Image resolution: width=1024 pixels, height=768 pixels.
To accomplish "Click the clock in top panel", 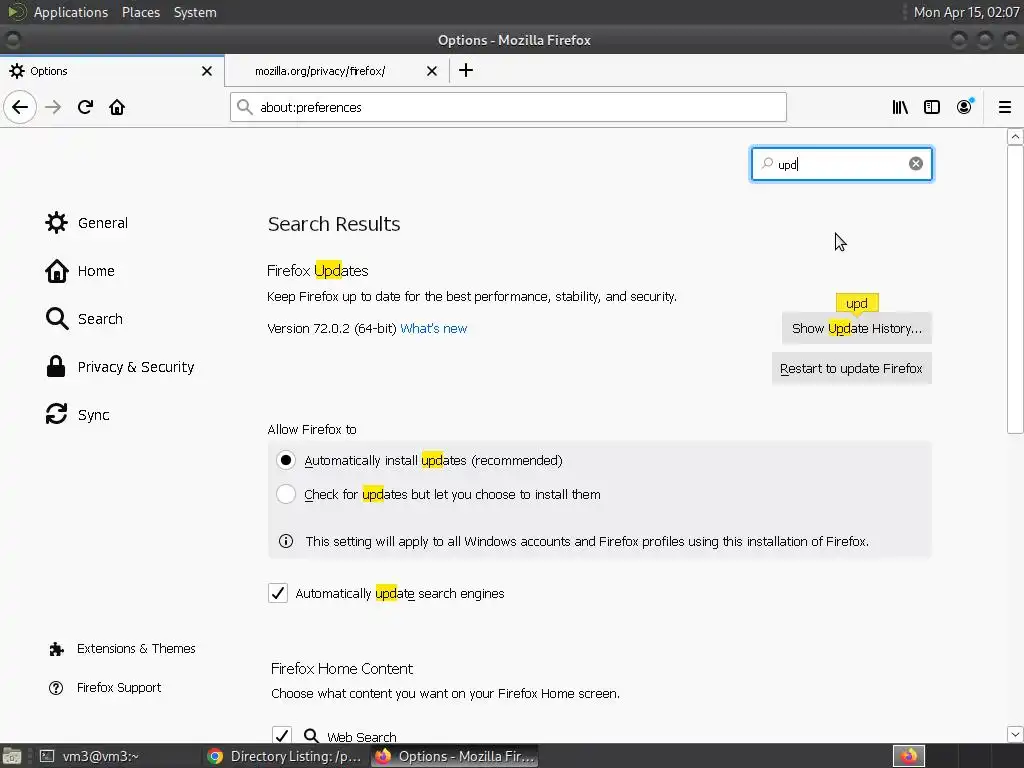I will click(967, 12).
